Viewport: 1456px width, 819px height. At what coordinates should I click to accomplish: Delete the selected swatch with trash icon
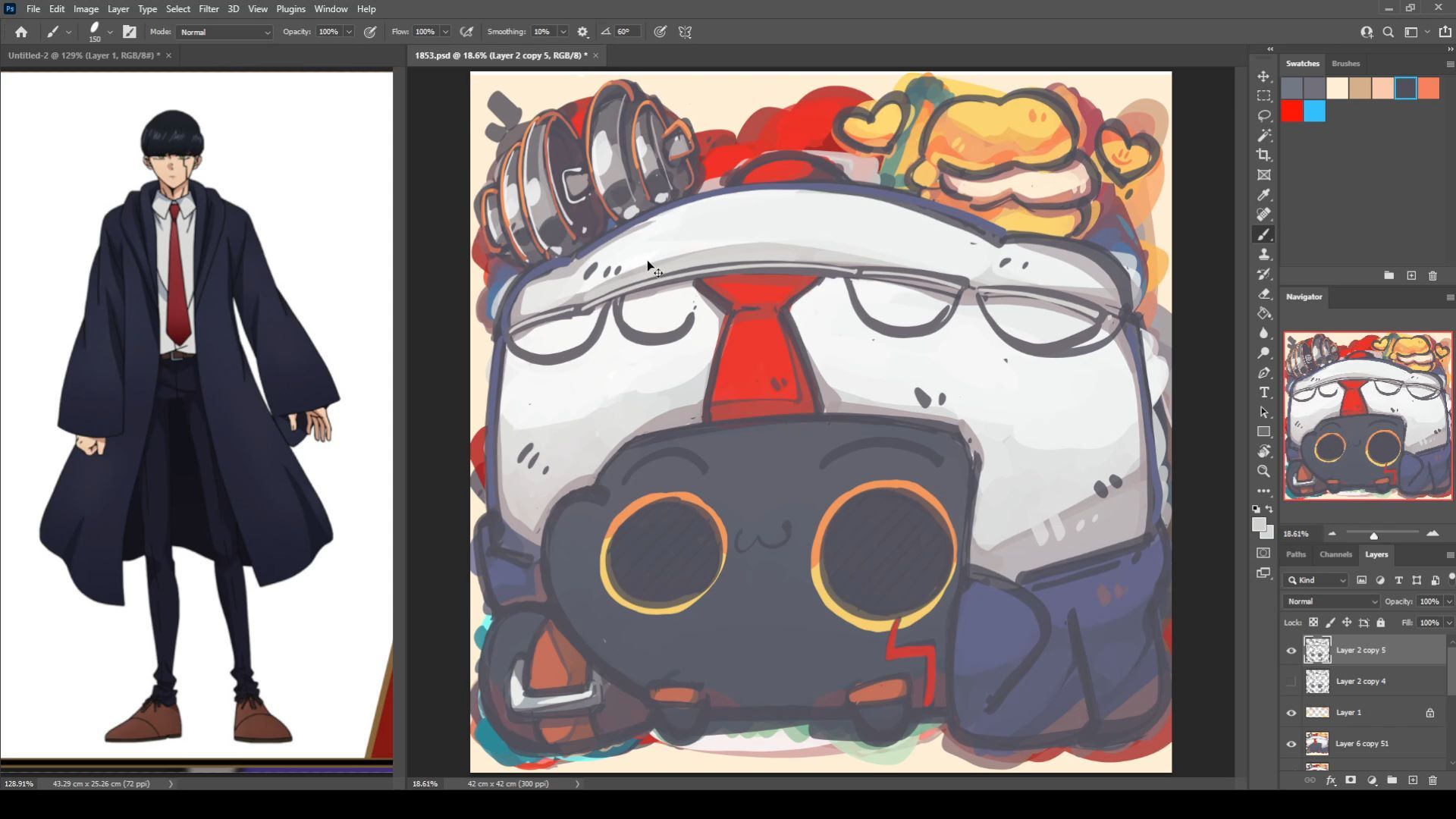point(1432,275)
